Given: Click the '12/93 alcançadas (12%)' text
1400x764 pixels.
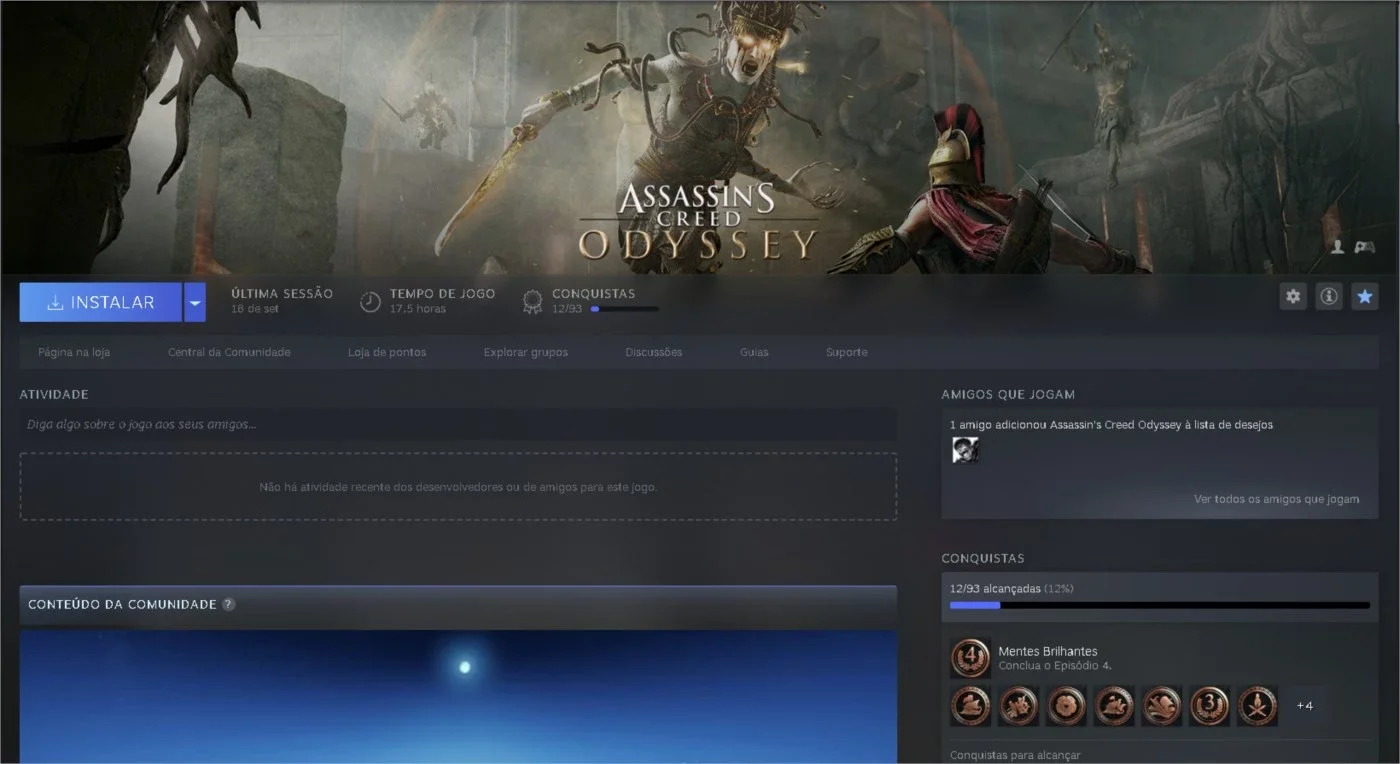Looking at the screenshot, I should coord(1012,589).
